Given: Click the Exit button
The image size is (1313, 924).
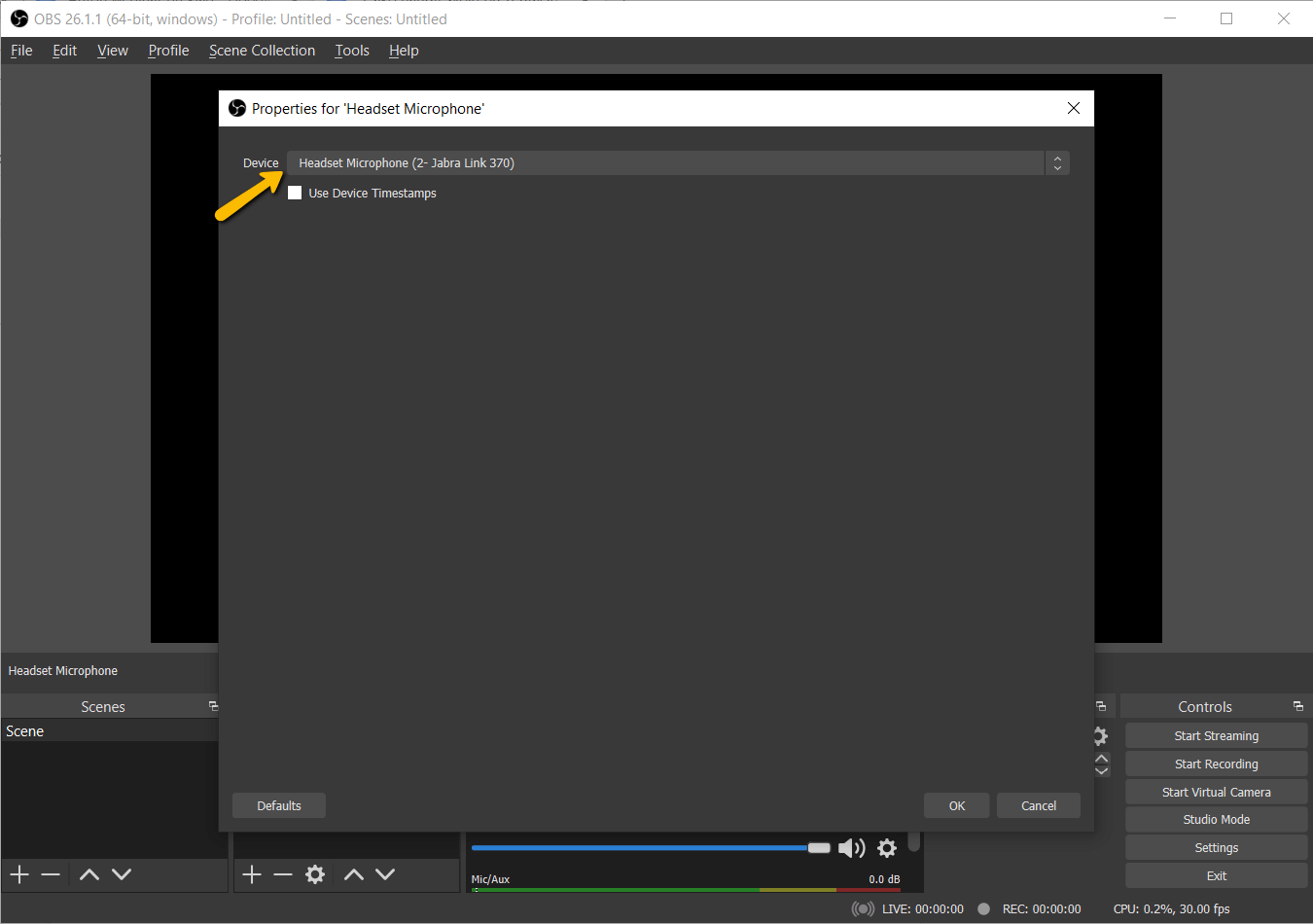Looking at the screenshot, I should [x=1217, y=876].
